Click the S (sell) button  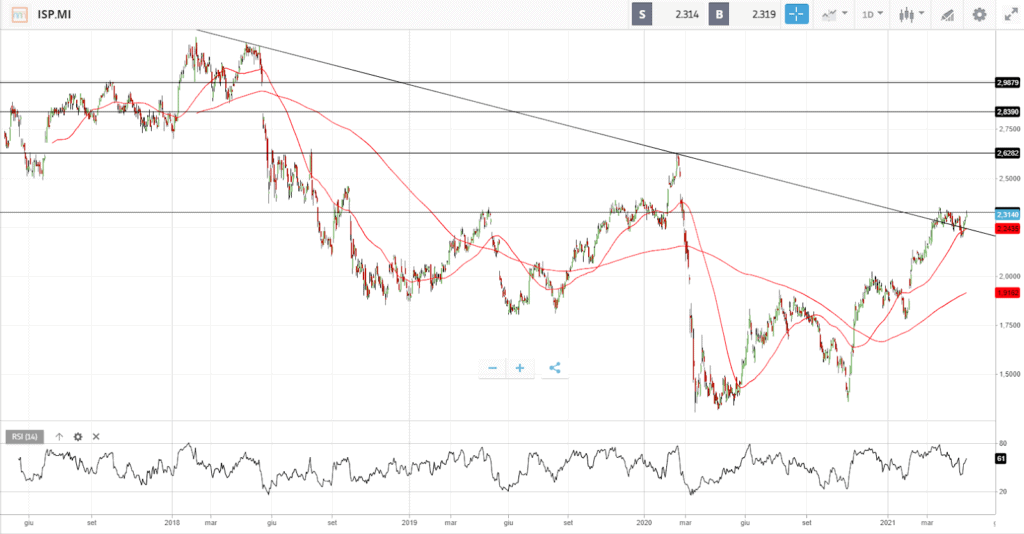[x=642, y=14]
